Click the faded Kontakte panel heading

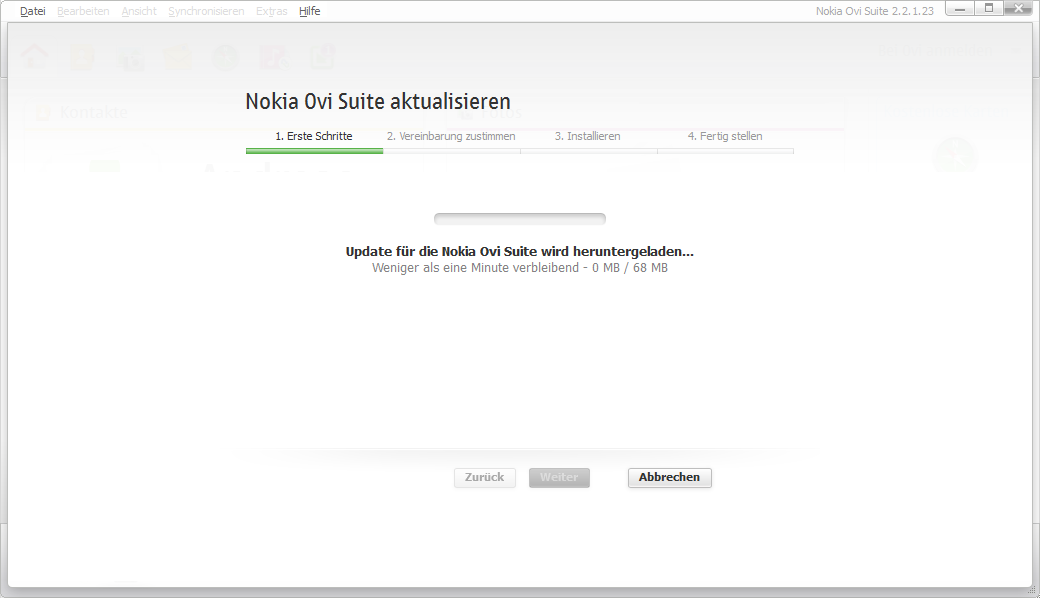point(93,113)
